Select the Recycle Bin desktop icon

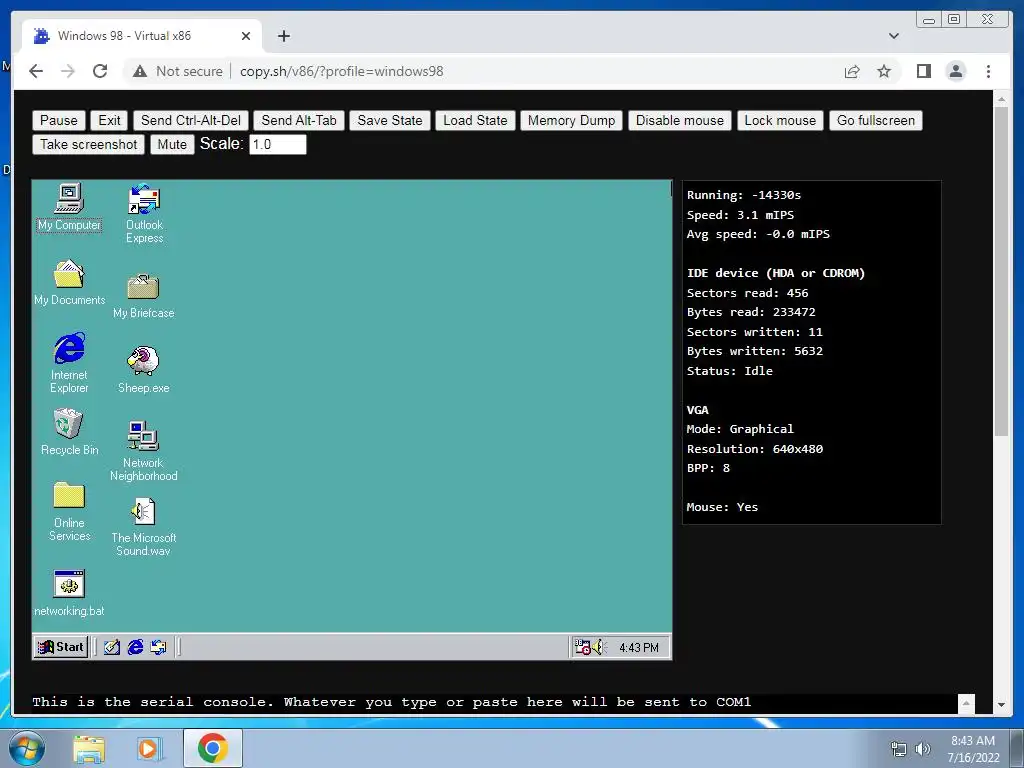[x=69, y=432]
